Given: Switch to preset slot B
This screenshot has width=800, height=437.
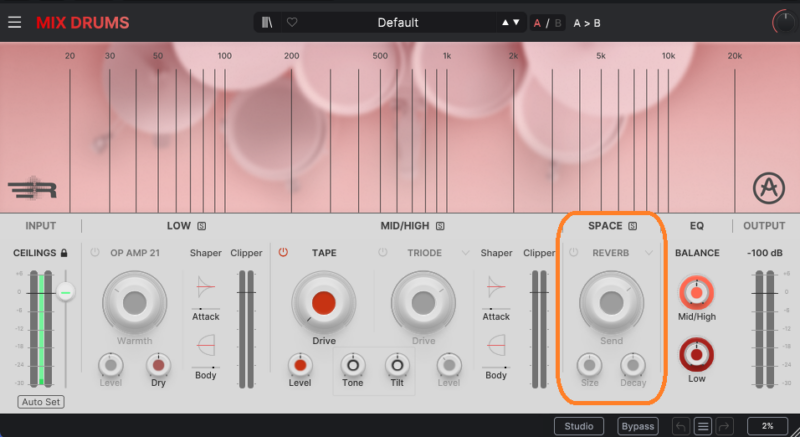Looking at the screenshot, I should 558,22.
